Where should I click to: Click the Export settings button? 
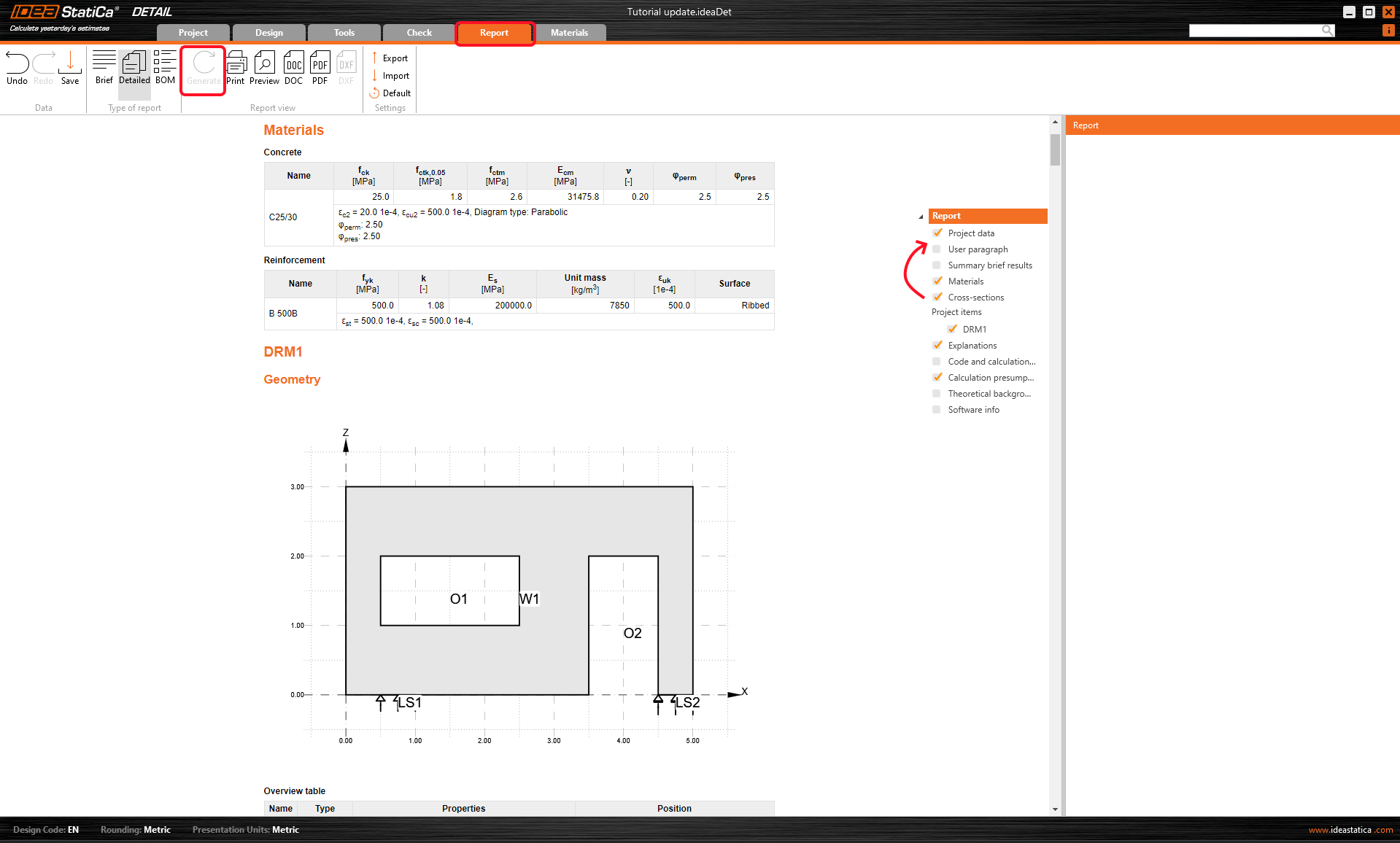pyautogui.click(x=390, y=58)
